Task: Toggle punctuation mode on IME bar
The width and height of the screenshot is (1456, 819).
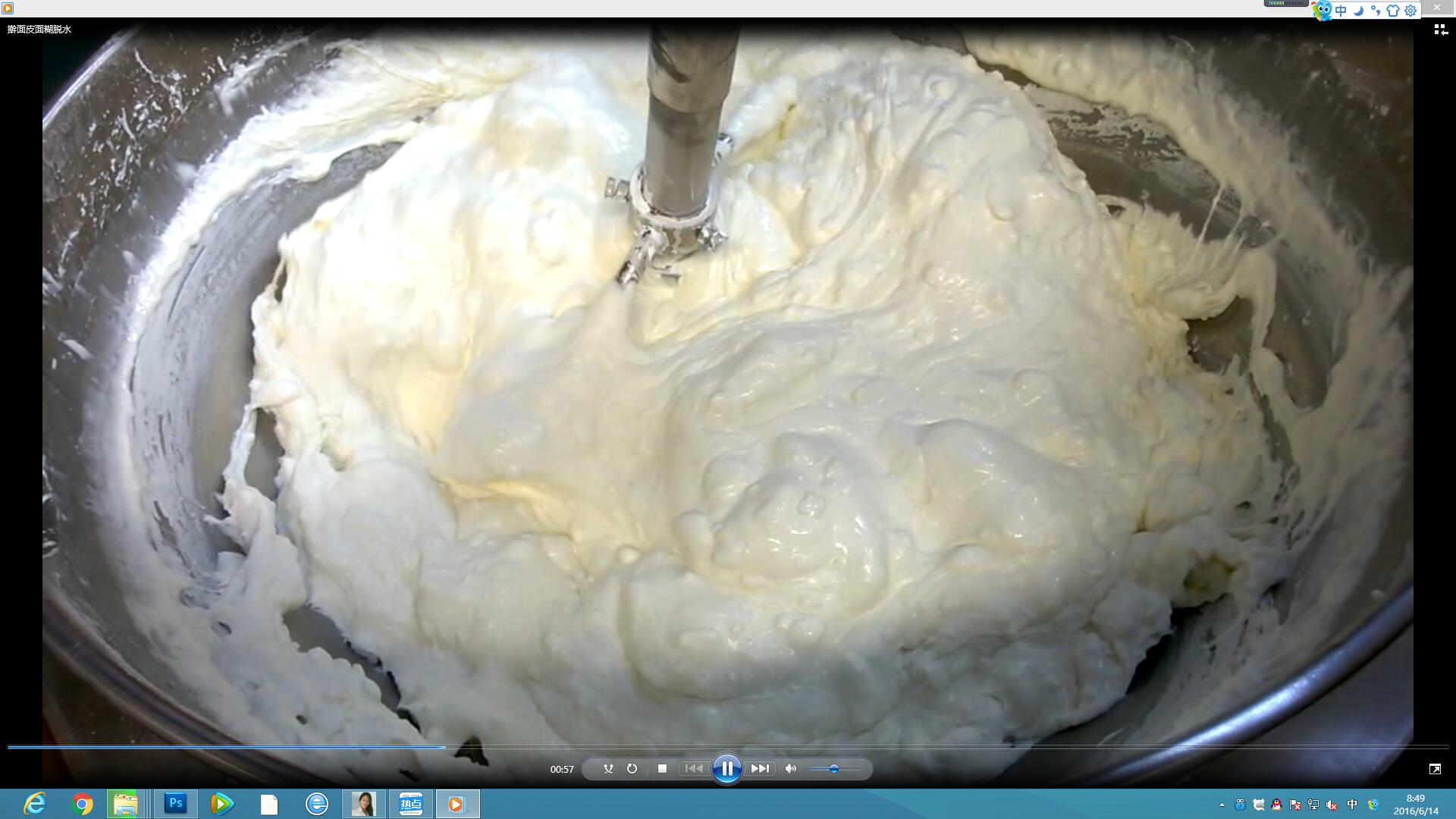Action: click(x=1376, y=11)
